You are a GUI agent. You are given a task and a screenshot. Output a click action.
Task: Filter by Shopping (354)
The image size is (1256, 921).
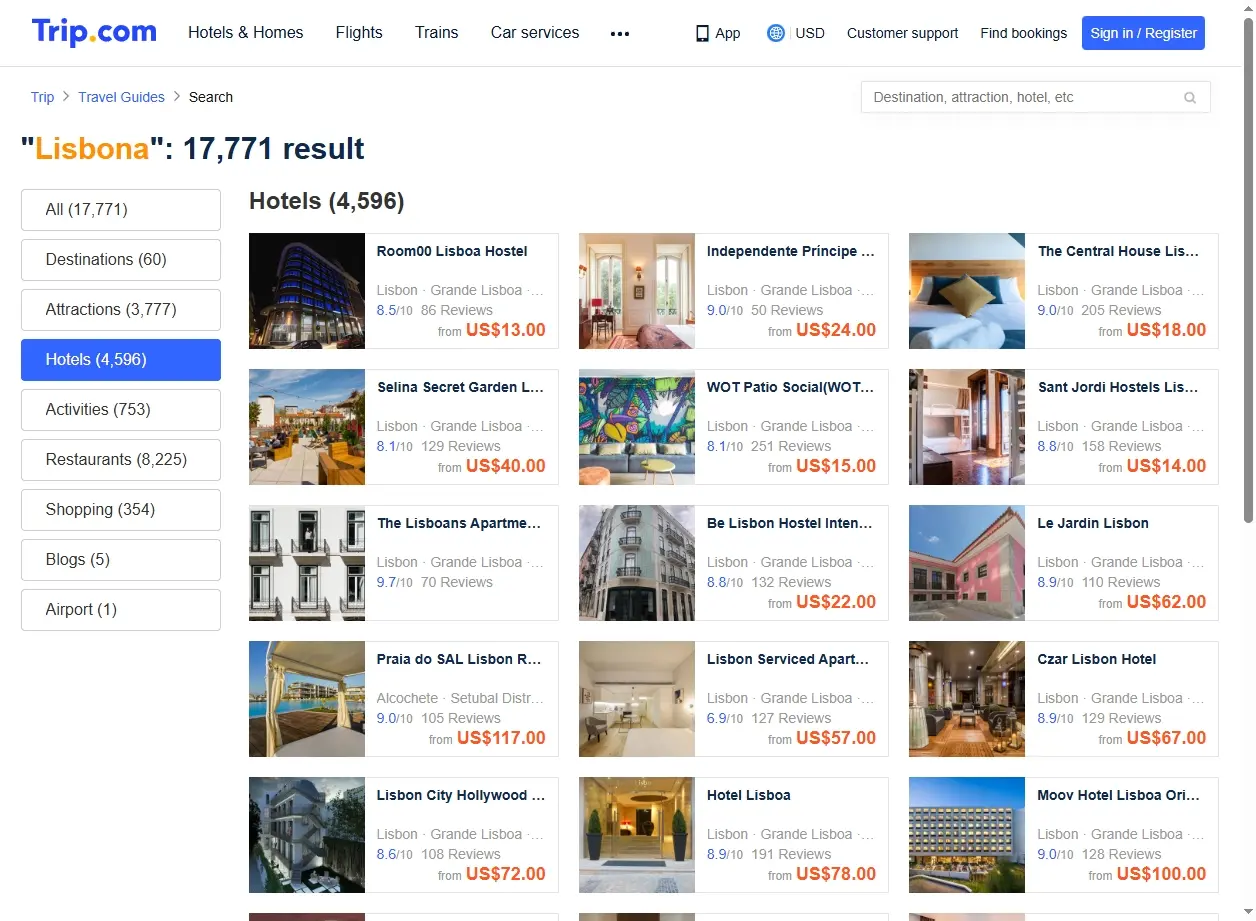[121, 510]
